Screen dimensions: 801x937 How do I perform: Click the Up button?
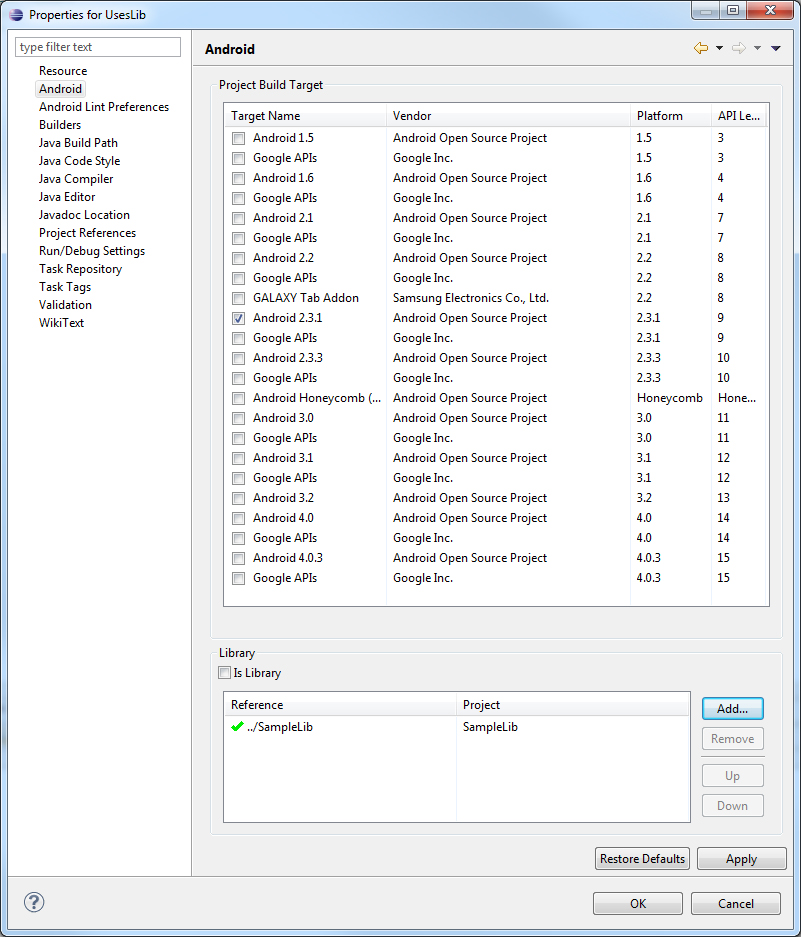pos(732,776)
